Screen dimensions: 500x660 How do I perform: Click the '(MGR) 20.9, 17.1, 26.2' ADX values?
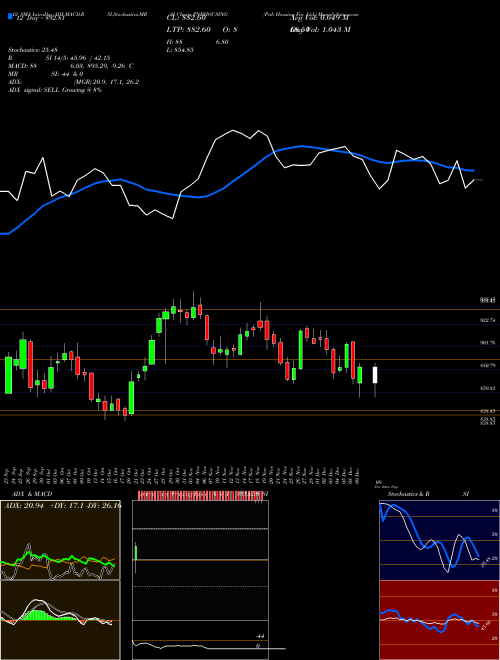(106, 82)
